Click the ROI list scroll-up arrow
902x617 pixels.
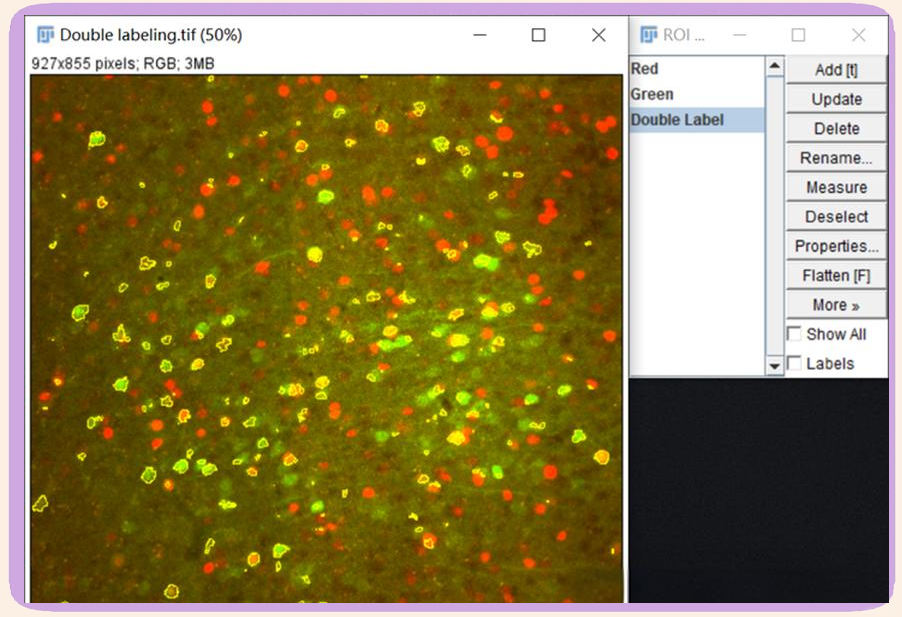[x=774, y=63]
